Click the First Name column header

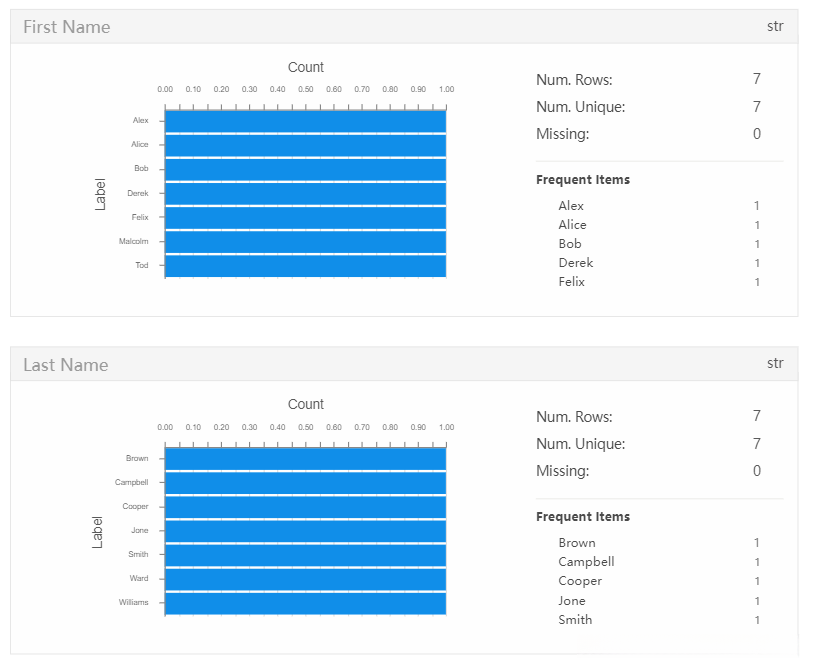(67, 27)
